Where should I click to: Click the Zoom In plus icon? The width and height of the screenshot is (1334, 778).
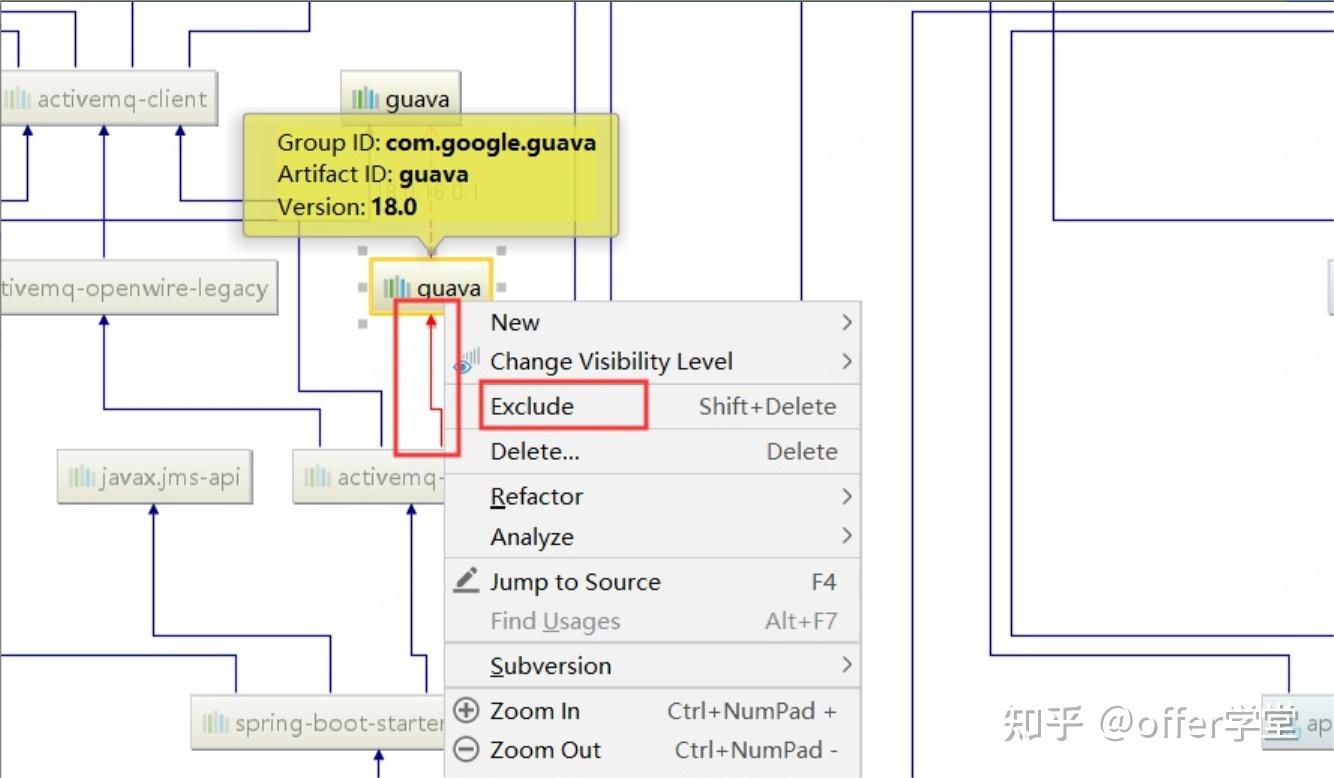tap(466, 710)
